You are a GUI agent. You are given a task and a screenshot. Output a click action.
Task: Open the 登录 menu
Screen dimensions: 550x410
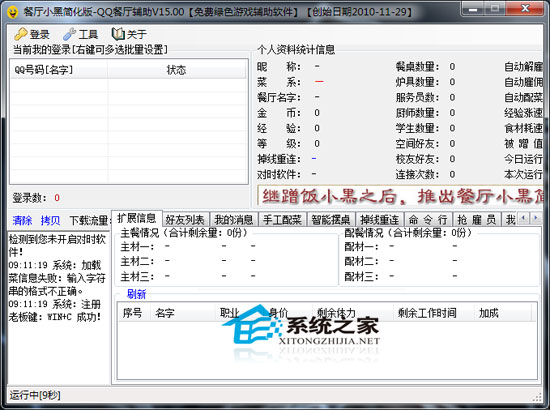32,34
